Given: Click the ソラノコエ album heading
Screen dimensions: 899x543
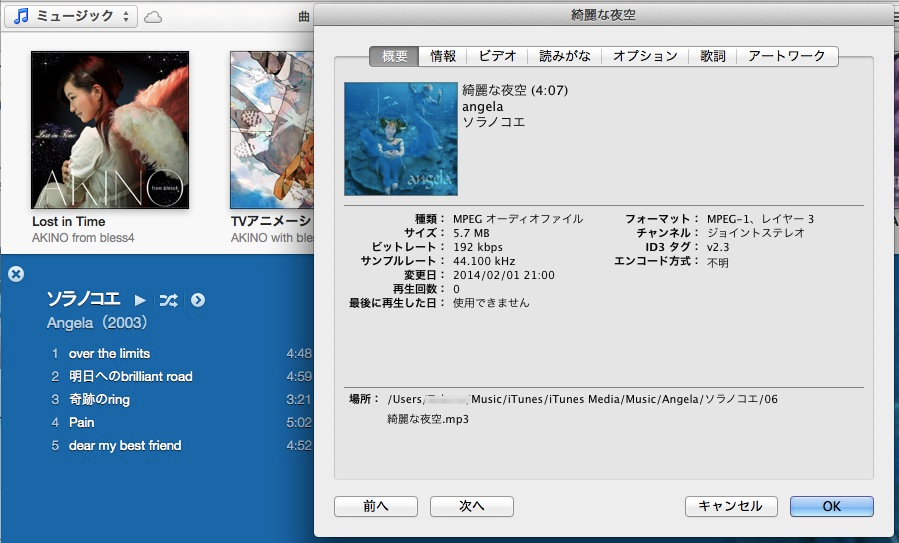Looking at the screenshot, I should pyautogui.click(x=84, y=299).
